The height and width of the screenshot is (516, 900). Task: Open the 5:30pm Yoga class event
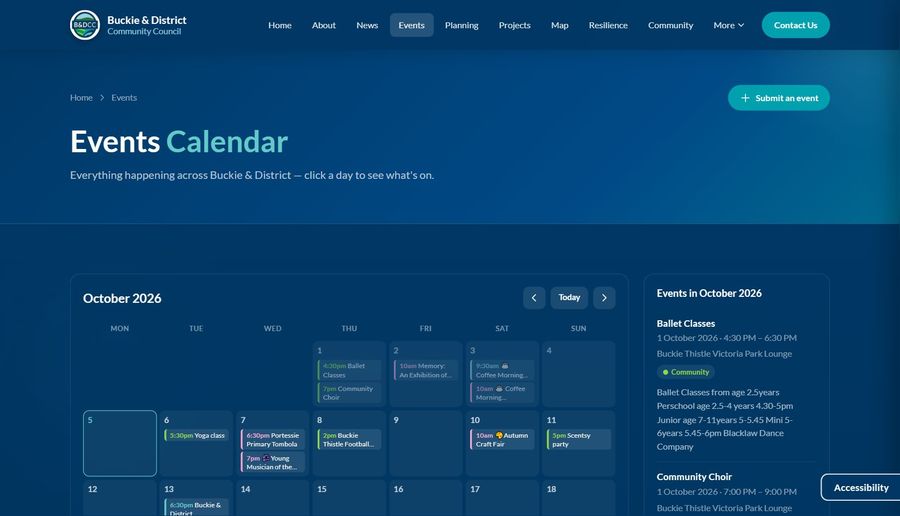196,436
